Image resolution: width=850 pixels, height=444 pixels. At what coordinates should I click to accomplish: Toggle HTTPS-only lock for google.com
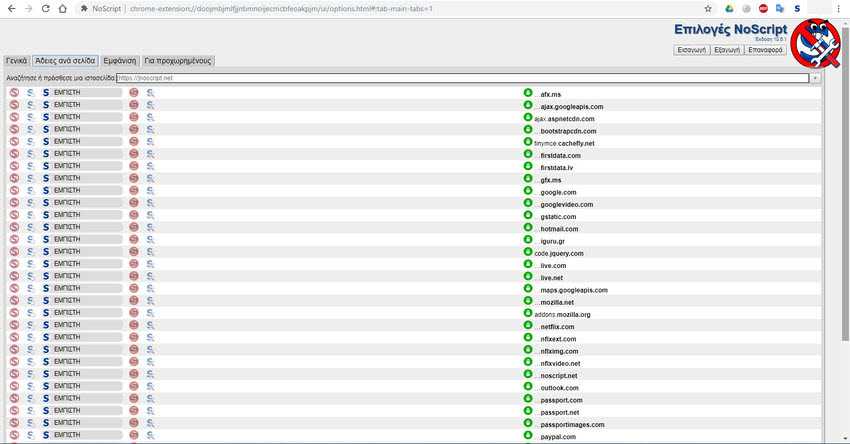point(528,191)
